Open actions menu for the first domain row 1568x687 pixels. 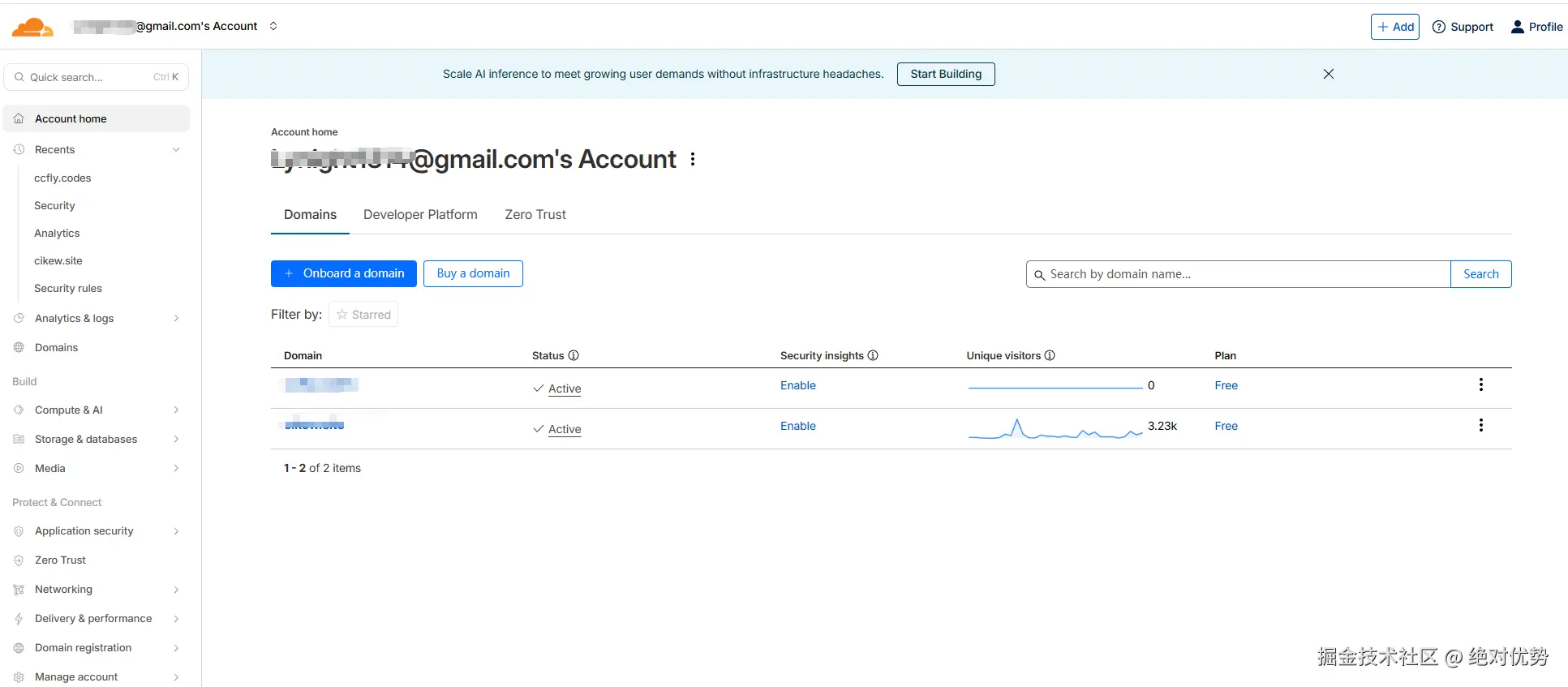[1480, 385]
